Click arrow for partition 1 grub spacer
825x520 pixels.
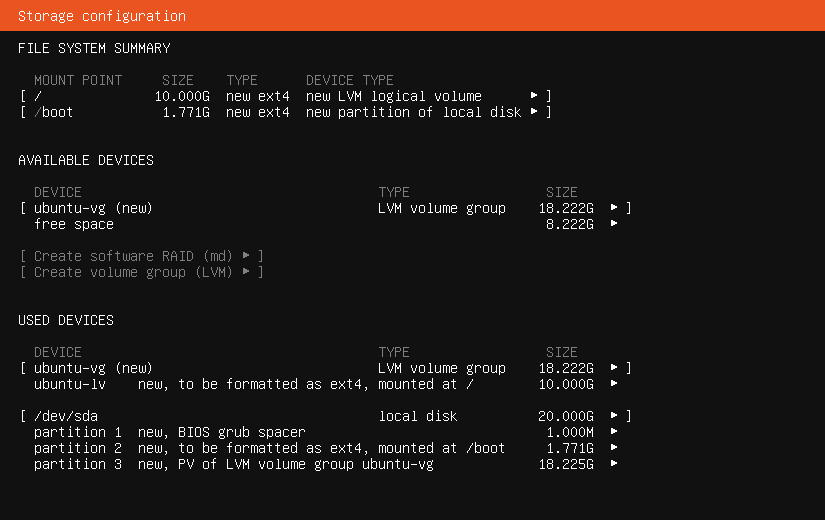pyautogui.click(x=614, y=432)
